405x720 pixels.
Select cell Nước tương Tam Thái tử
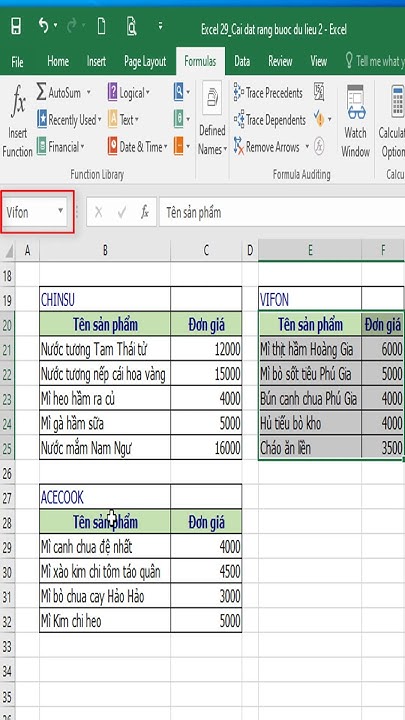point(105,350)
